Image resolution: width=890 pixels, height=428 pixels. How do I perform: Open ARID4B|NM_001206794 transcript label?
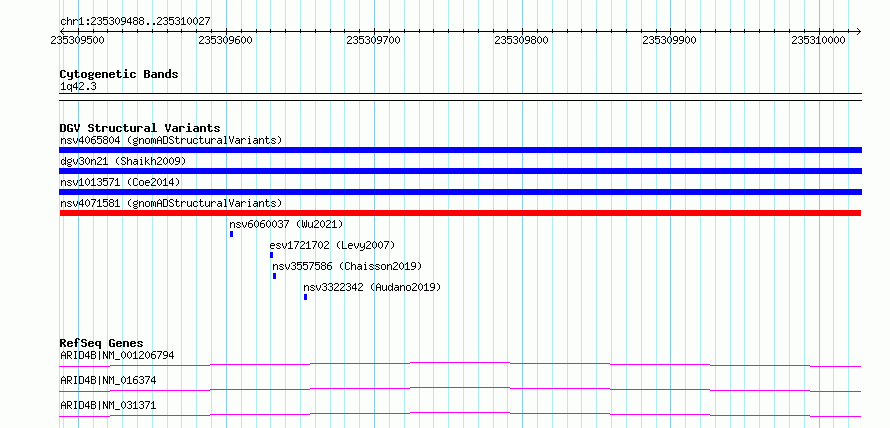pyautogui.click(x=117, y=355)
